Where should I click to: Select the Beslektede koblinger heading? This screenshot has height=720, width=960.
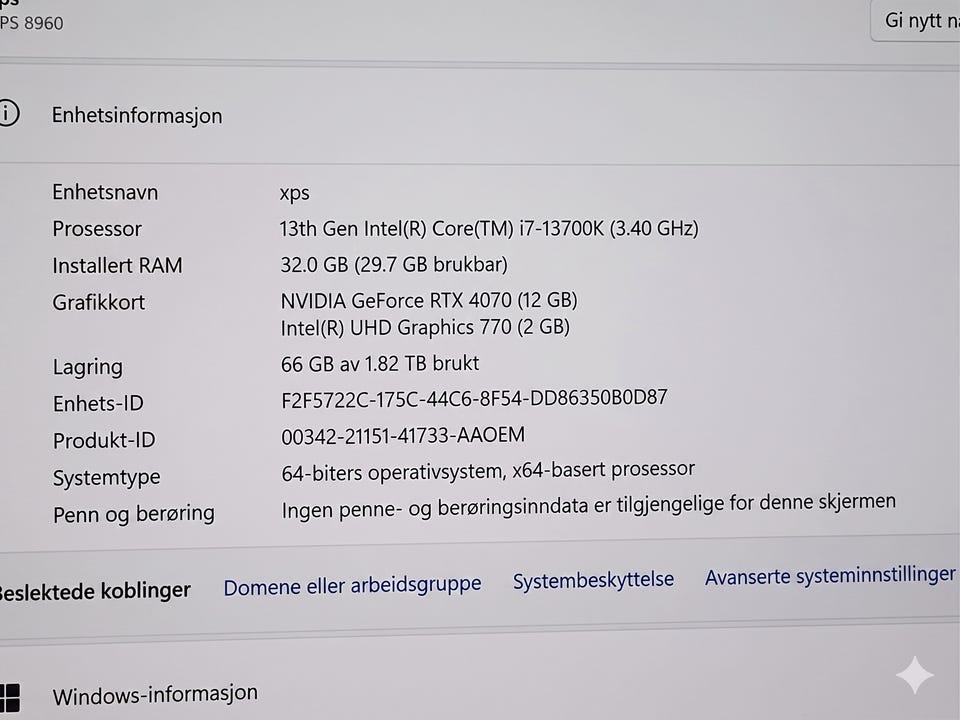point(95,591)
